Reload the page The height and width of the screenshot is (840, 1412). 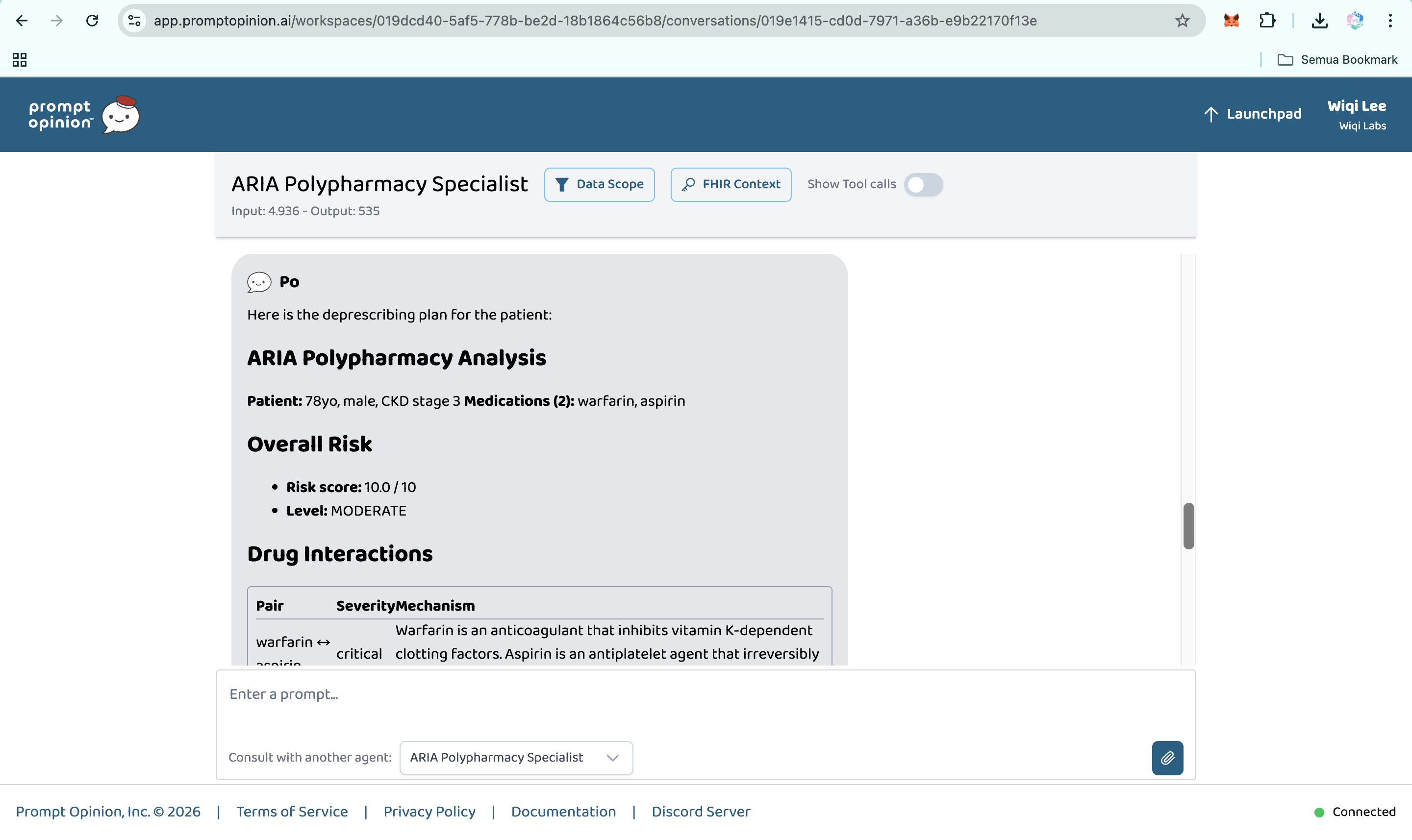(92, 21)
